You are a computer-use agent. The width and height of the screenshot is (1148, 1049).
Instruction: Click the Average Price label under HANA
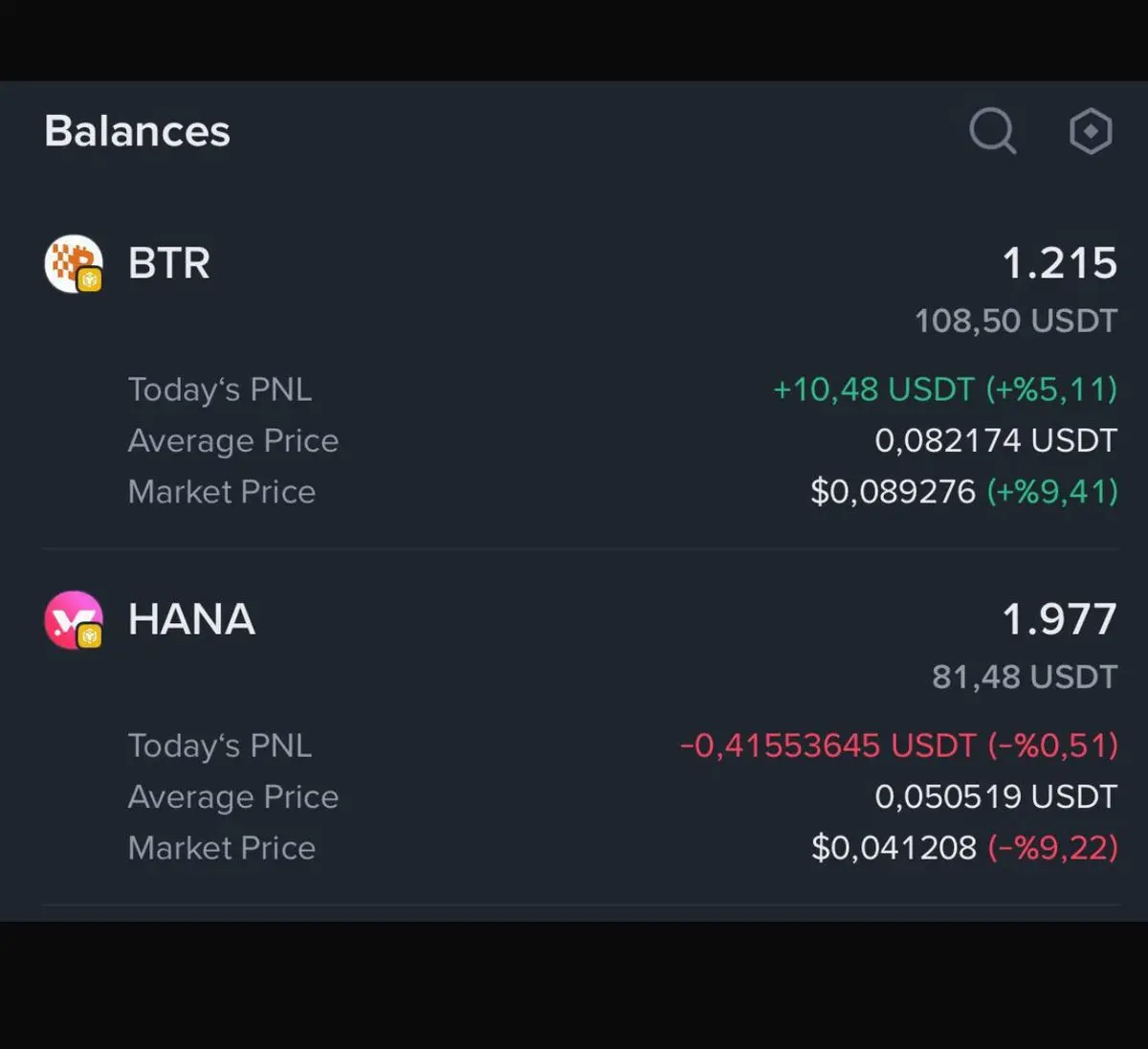point(233,796)
